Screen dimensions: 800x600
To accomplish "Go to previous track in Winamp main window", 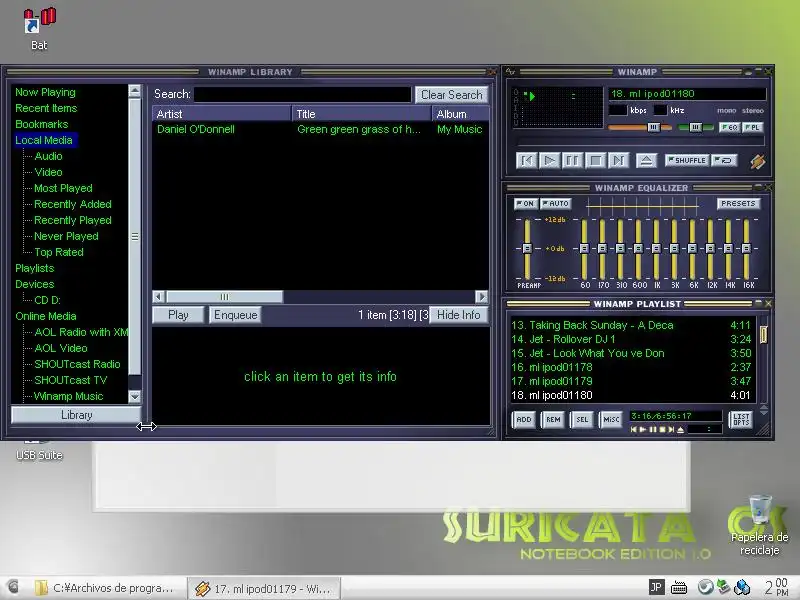I will [x=527, y=161].
